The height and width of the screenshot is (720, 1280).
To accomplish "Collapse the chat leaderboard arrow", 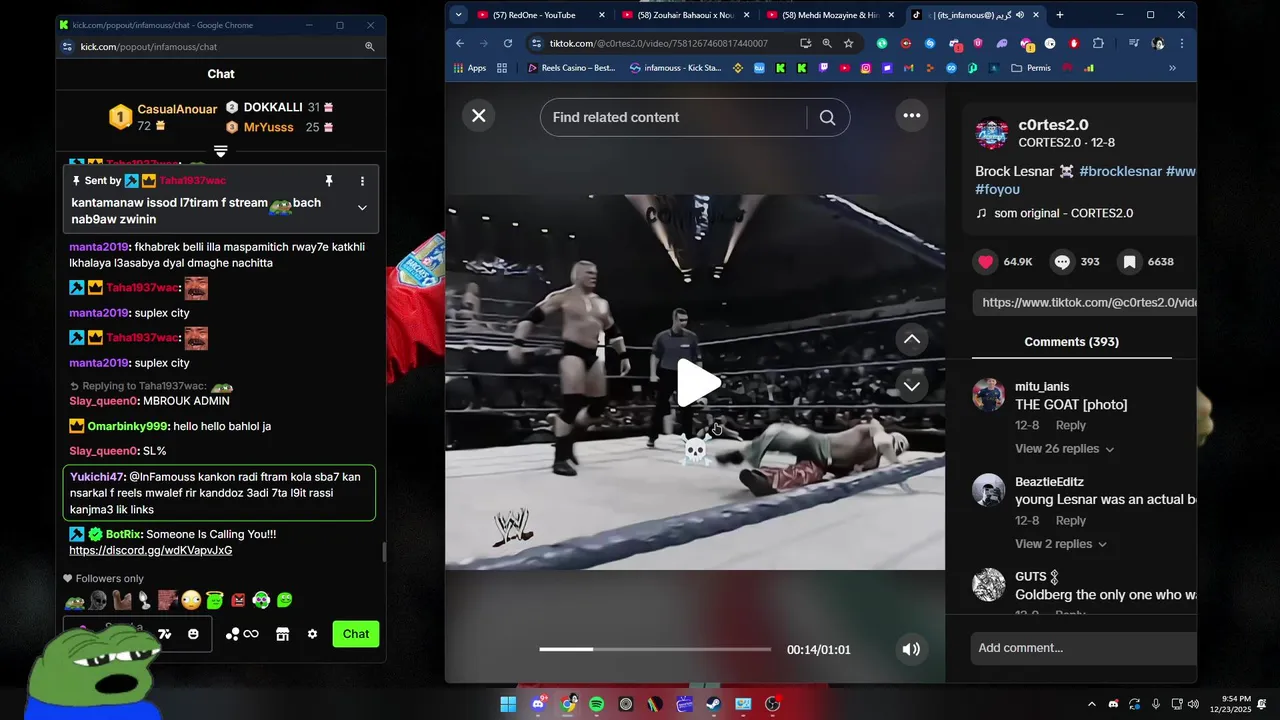I will pyautogui.click(x=221, y=151).
